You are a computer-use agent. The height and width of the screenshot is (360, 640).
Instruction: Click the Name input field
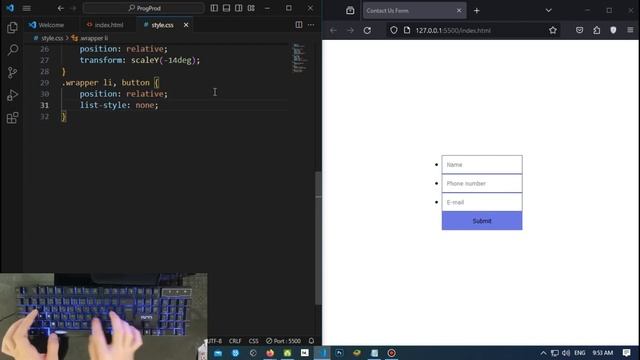click(482, 164)
